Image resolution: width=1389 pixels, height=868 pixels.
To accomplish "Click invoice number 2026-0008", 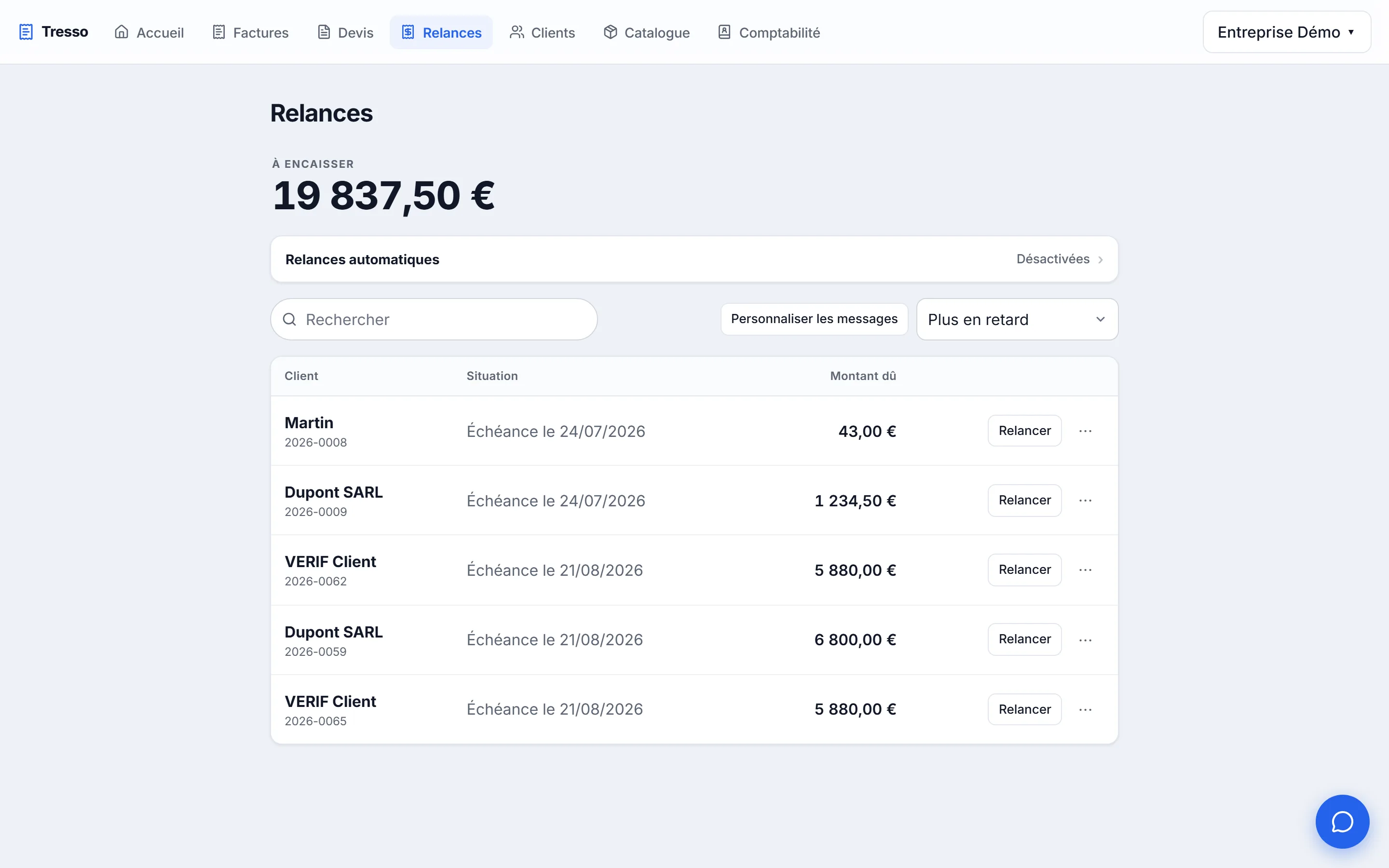I will pyautogui.click(x=316, y=443).
